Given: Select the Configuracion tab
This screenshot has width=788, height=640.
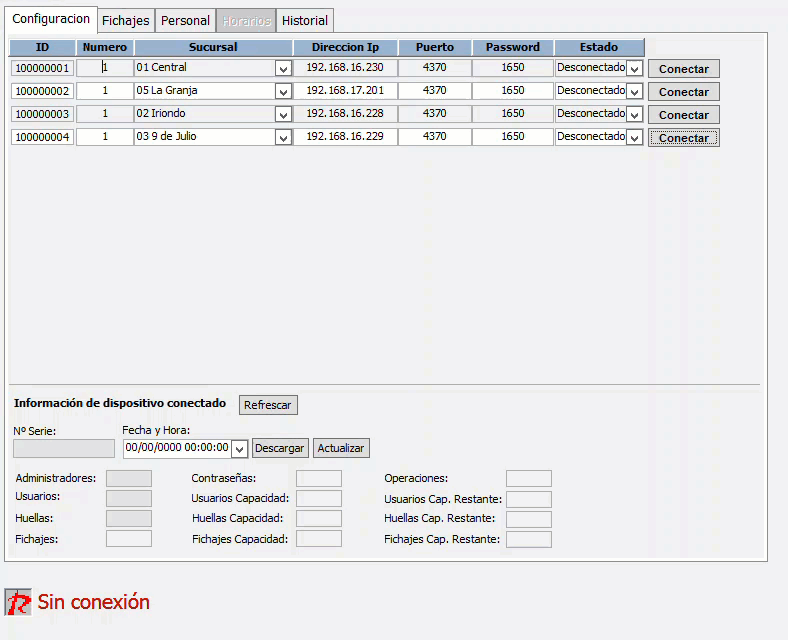Looking at the screenshot, I should coord(51,19).
